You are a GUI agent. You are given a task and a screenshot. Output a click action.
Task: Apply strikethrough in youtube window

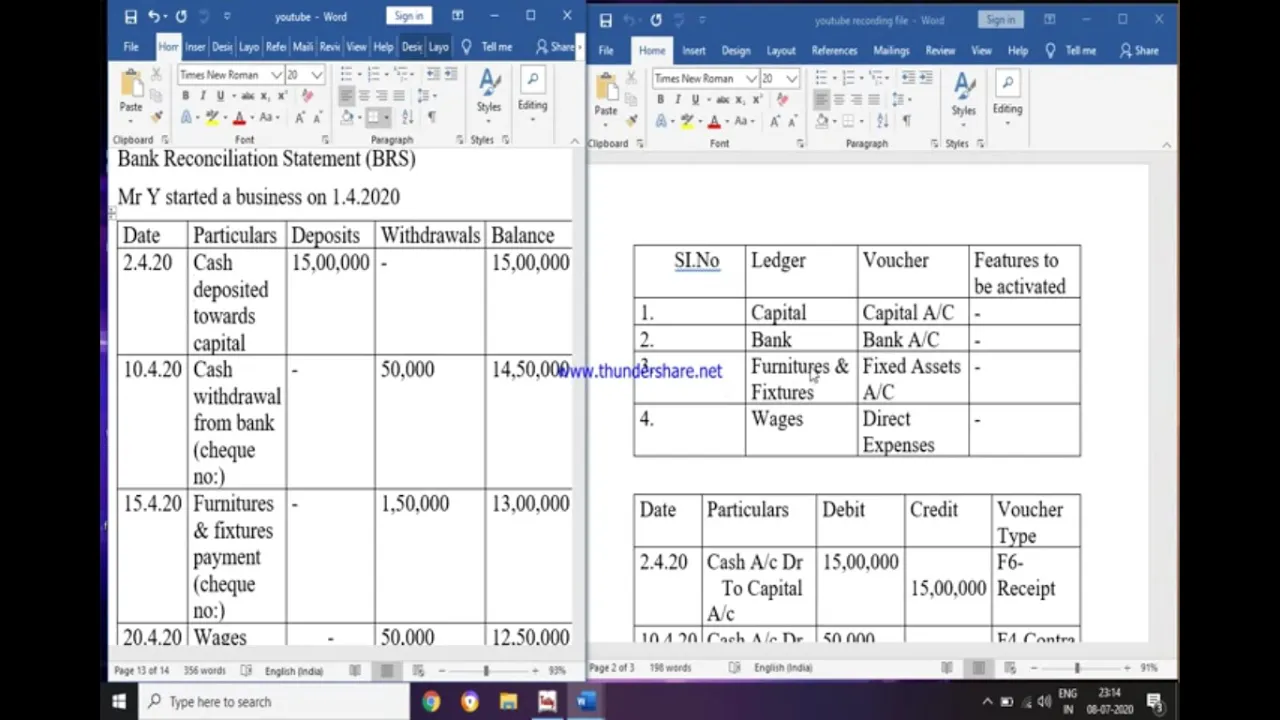(x=247, y=96)
